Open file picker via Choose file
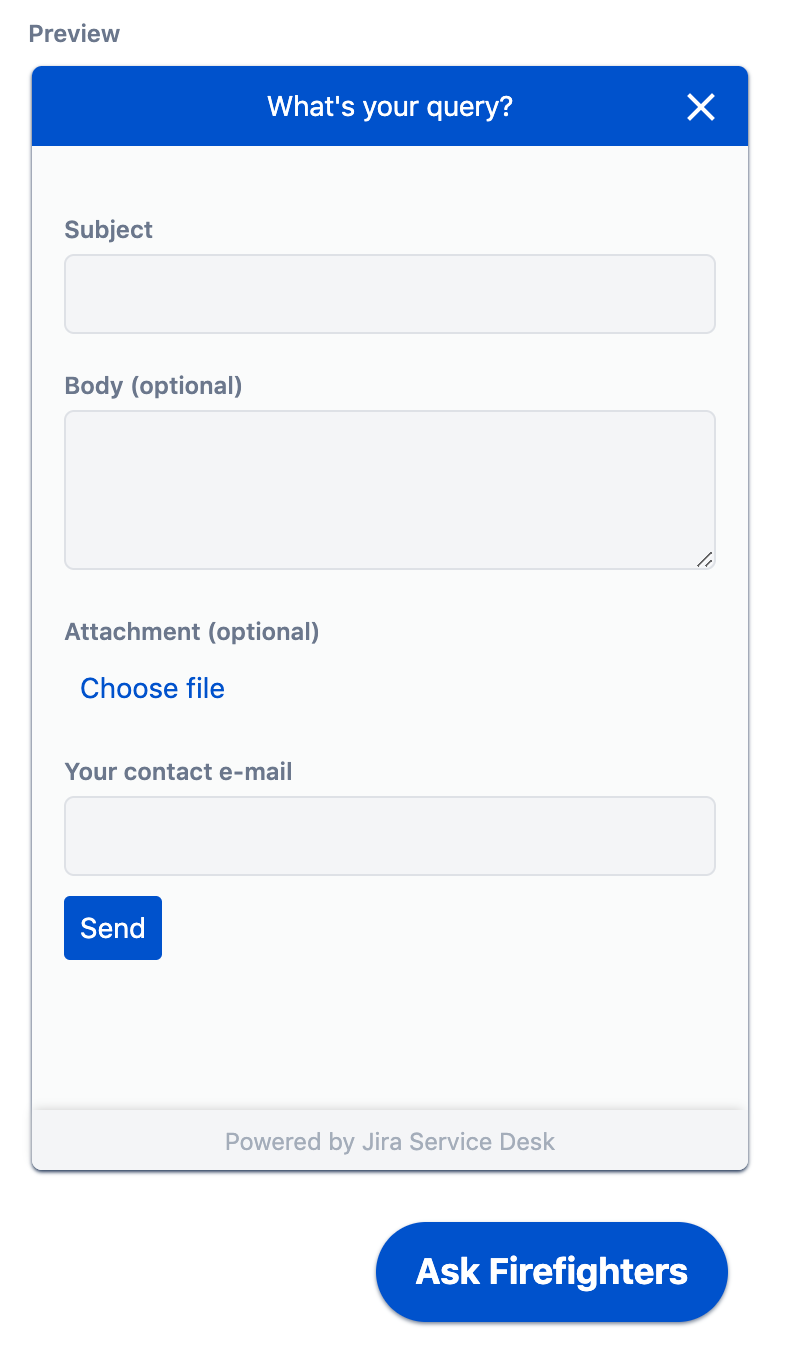The image size is (790, 1356). [x=152, y=688]
